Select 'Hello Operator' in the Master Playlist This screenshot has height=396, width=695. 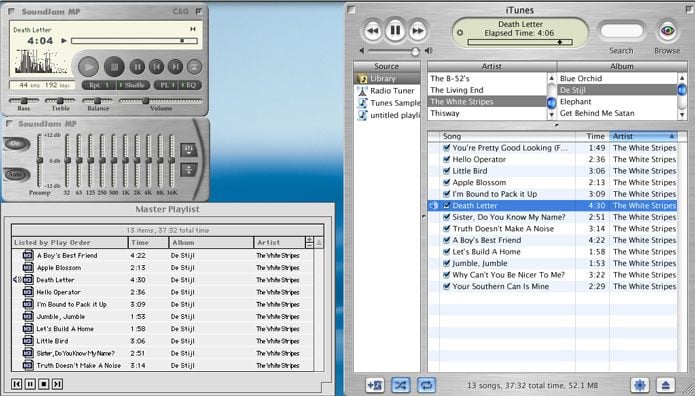58,292
